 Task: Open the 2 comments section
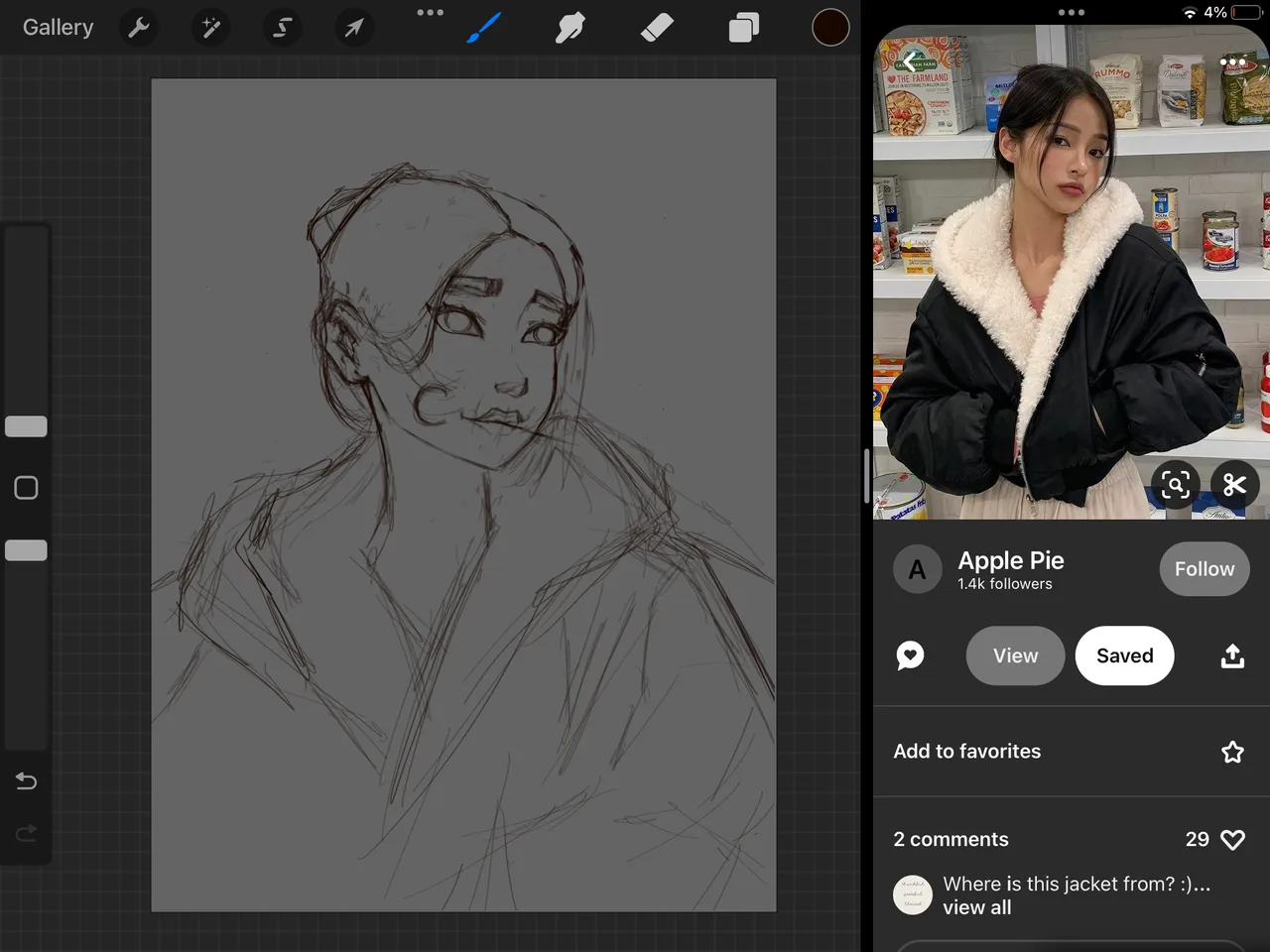tap(951, 839)
